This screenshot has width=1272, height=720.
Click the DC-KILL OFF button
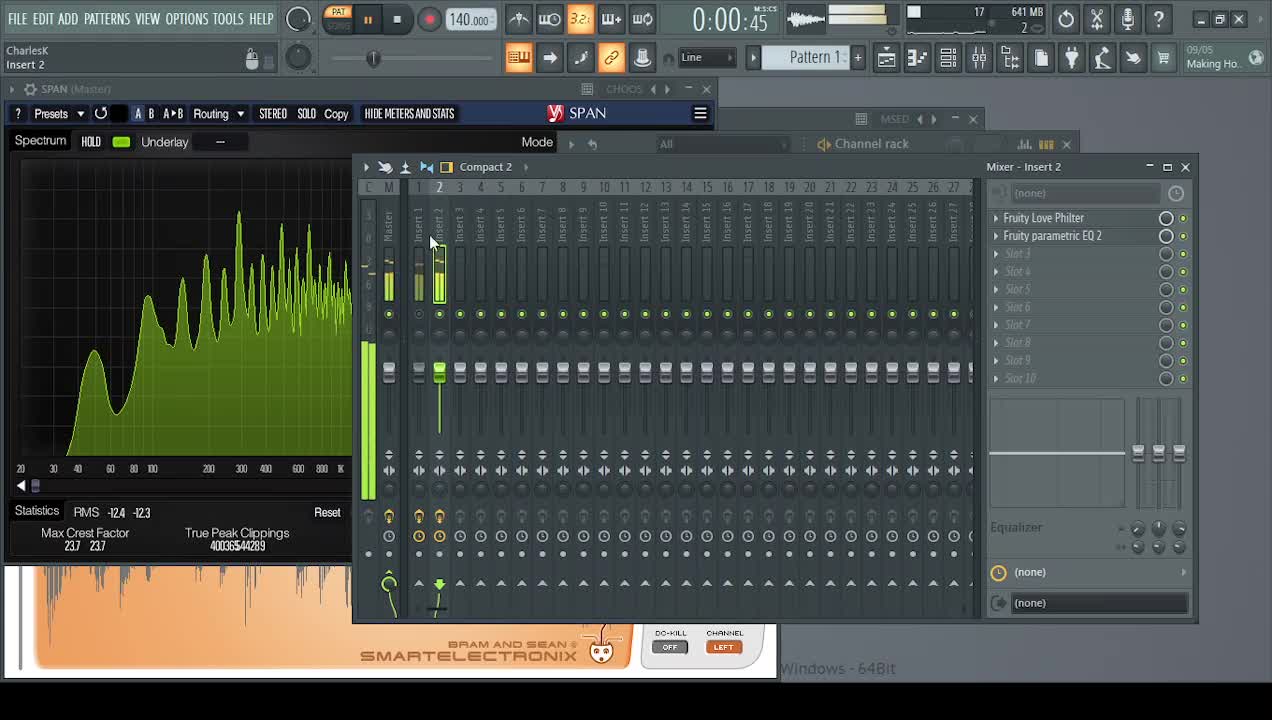(x=670, y=647)
